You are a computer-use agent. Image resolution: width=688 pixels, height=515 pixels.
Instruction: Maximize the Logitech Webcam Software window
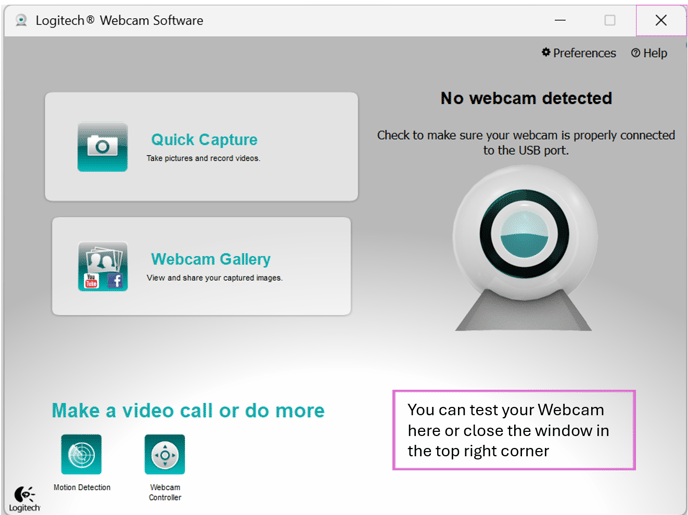[x=610, y=20]
